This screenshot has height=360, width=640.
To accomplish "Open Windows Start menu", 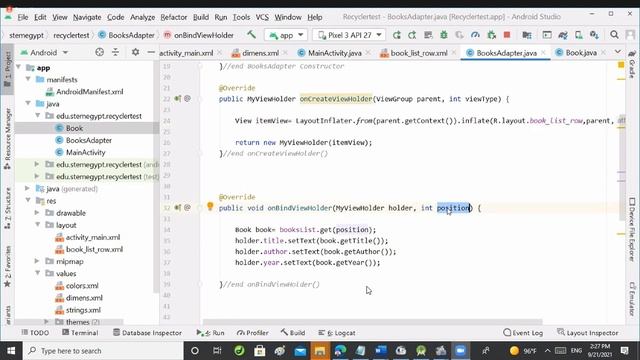I will (x=11, y=351).
